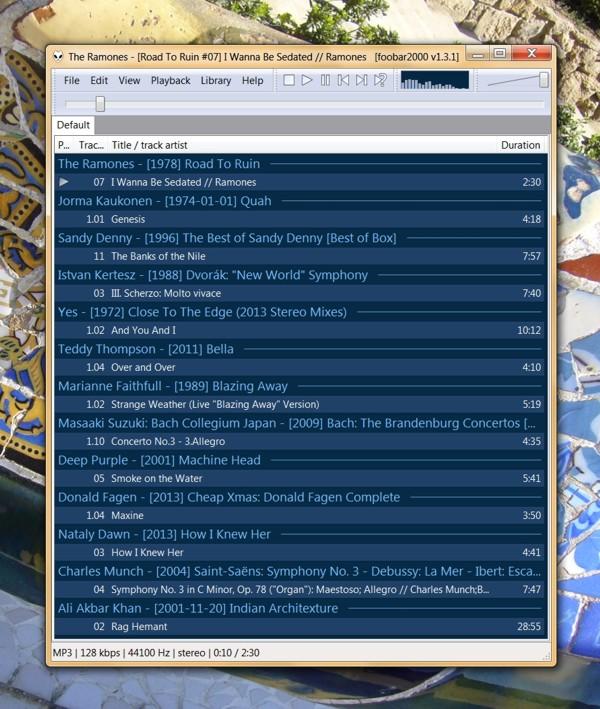Open the Edit menu
The width and height of the screenshot is (600, 709).
click(x=99, y=80)
